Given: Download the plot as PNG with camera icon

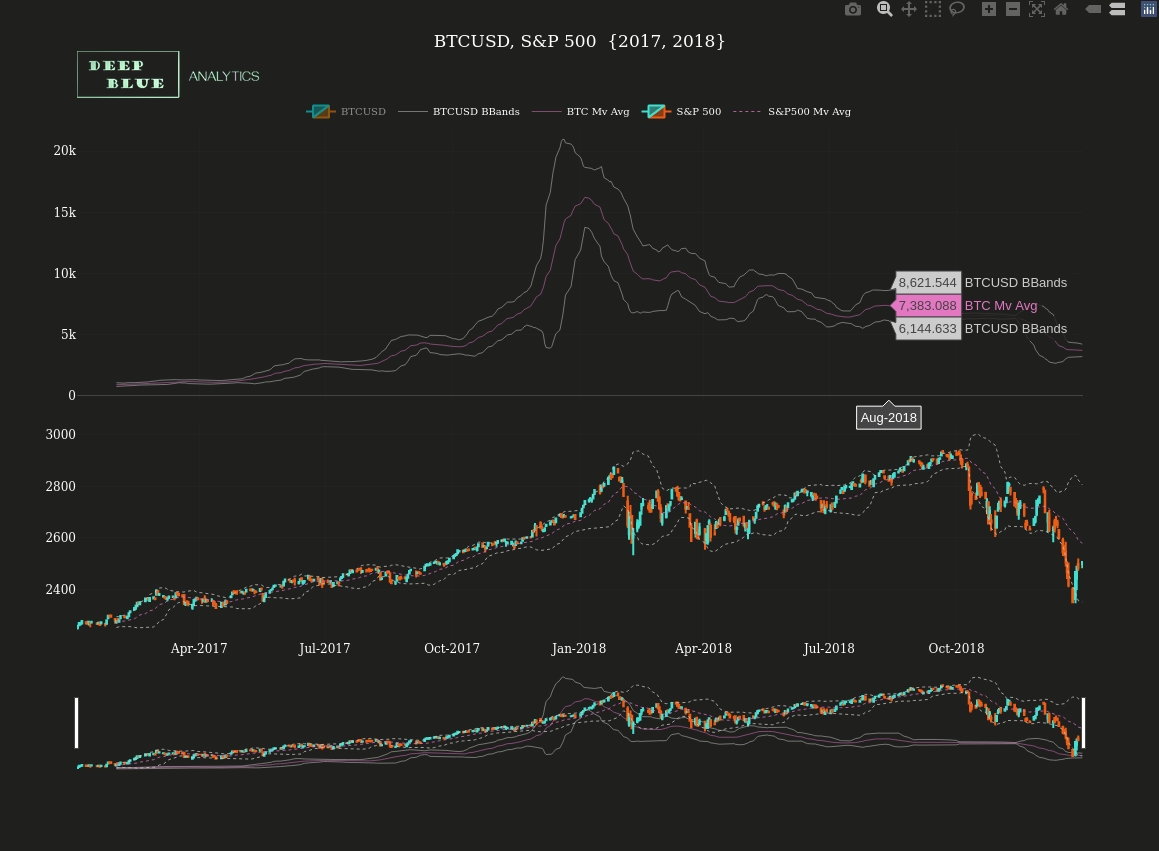Looking at the screenshot, I should tap(852, 9).
